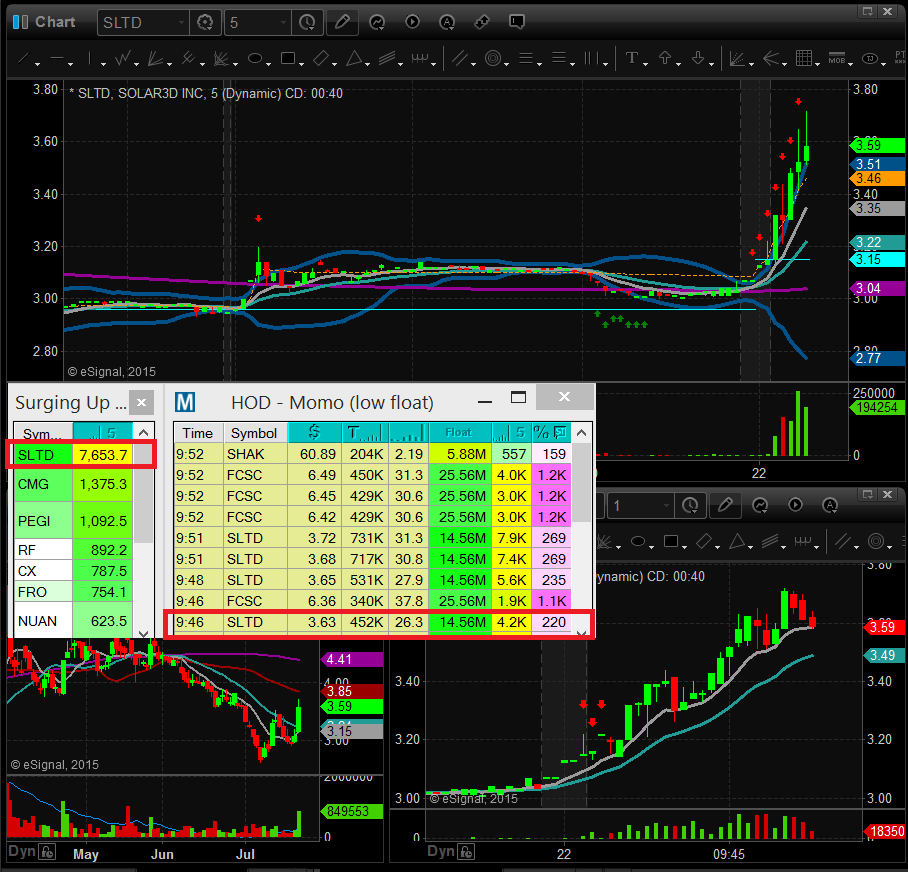This screenshot has height=872, width=908.
Task: Click the 4.41 purple label on daily chart
Action: coord(351,659)
